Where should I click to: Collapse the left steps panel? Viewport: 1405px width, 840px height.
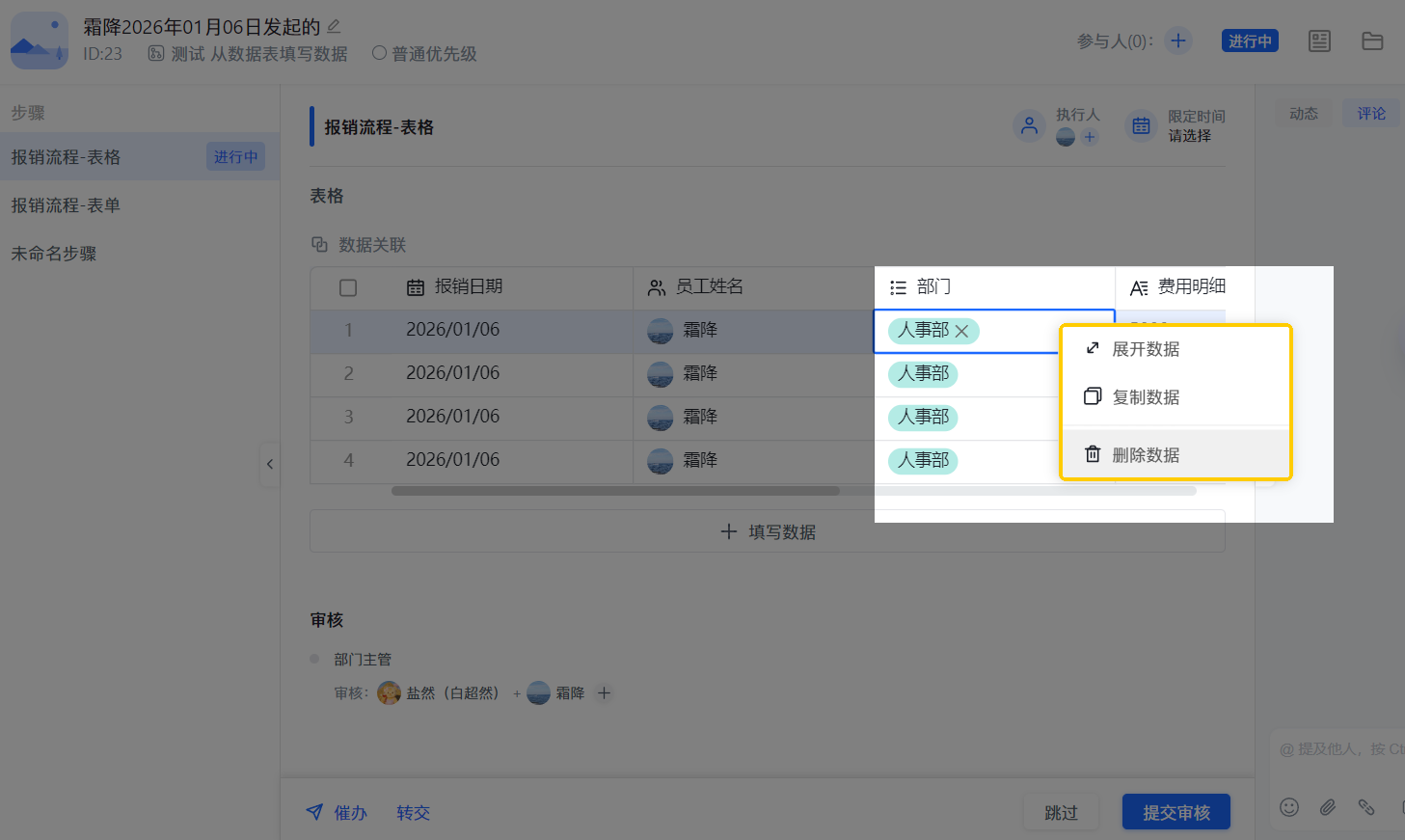coord(270,464)
